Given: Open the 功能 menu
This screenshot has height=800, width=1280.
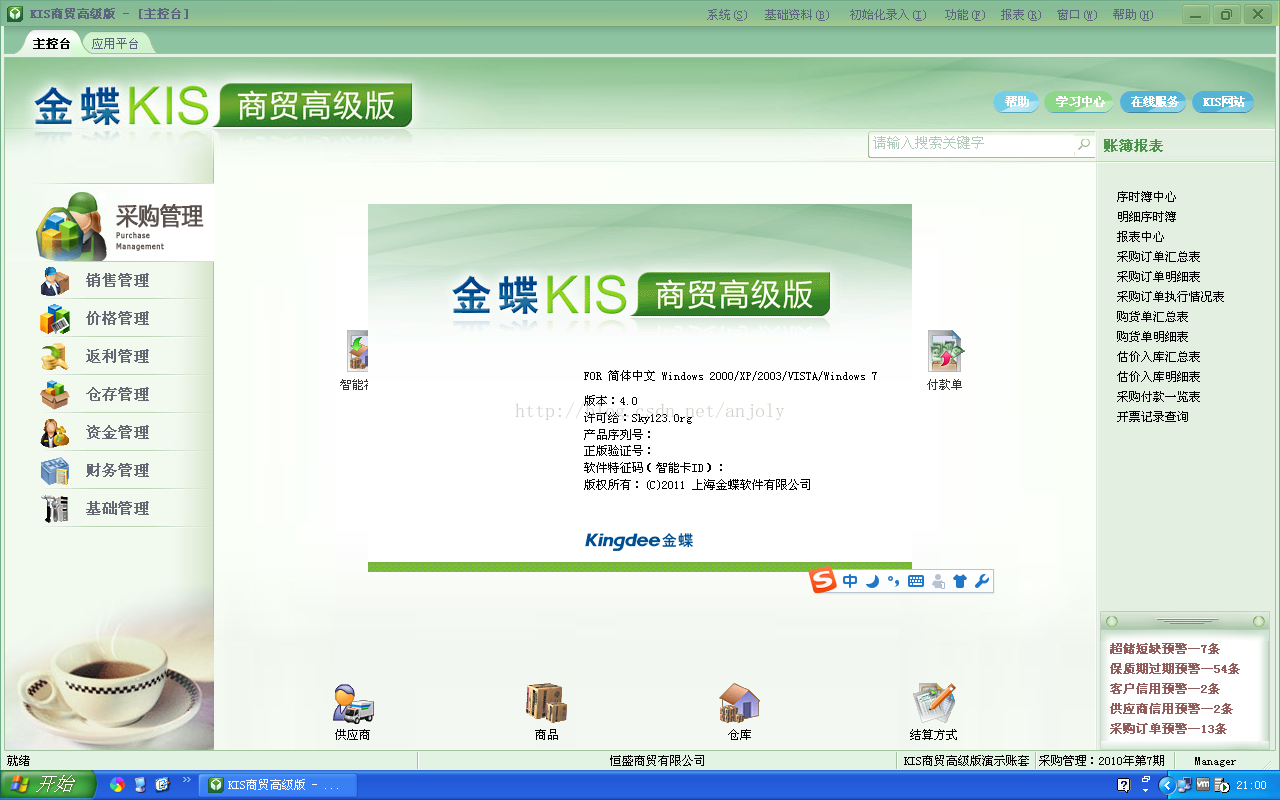Looking at the screenshot, I should pyautogui.click(x=965, y=15).
